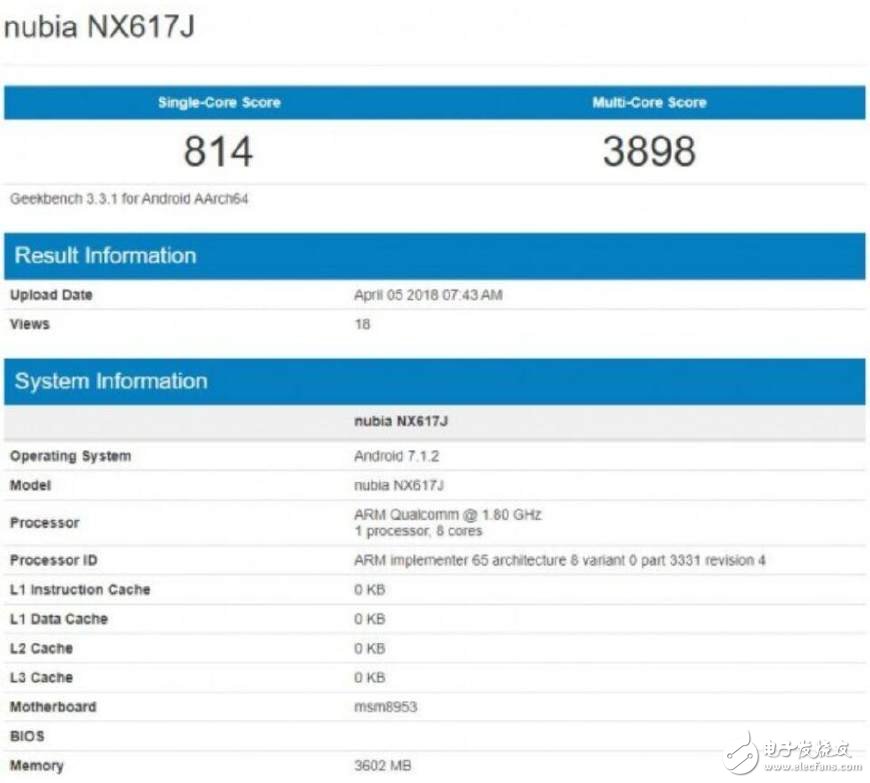
Task: Click the Single-Core Score header
Action: (x=217, y=102)
